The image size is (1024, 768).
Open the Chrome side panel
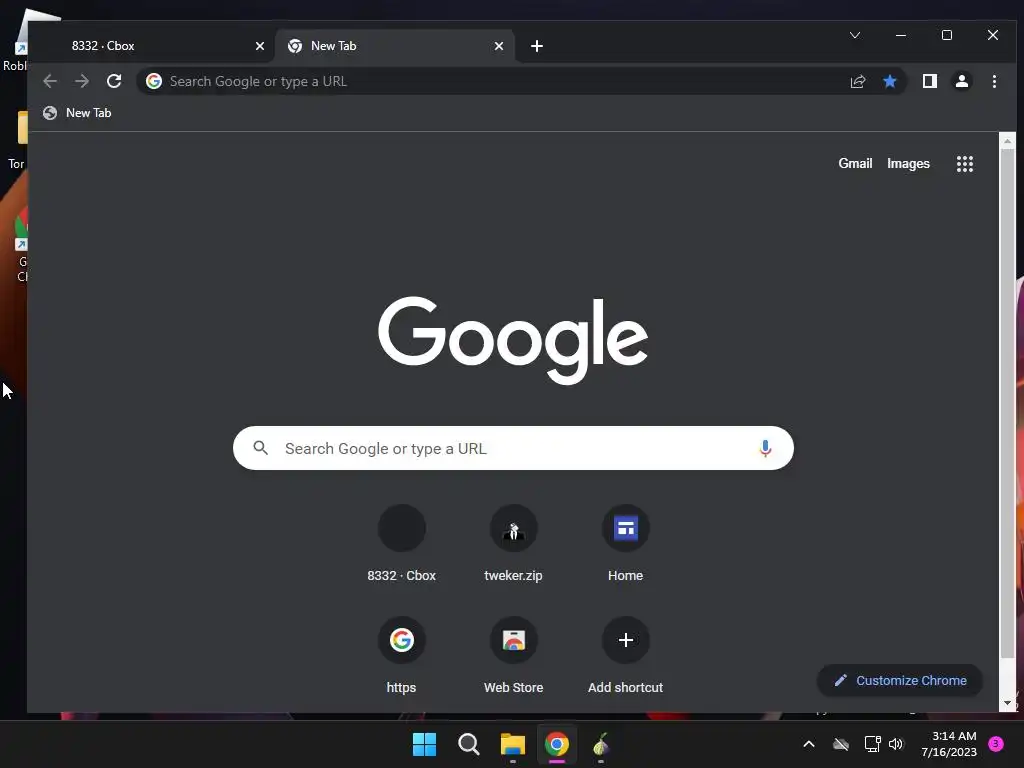coord(929,81)
